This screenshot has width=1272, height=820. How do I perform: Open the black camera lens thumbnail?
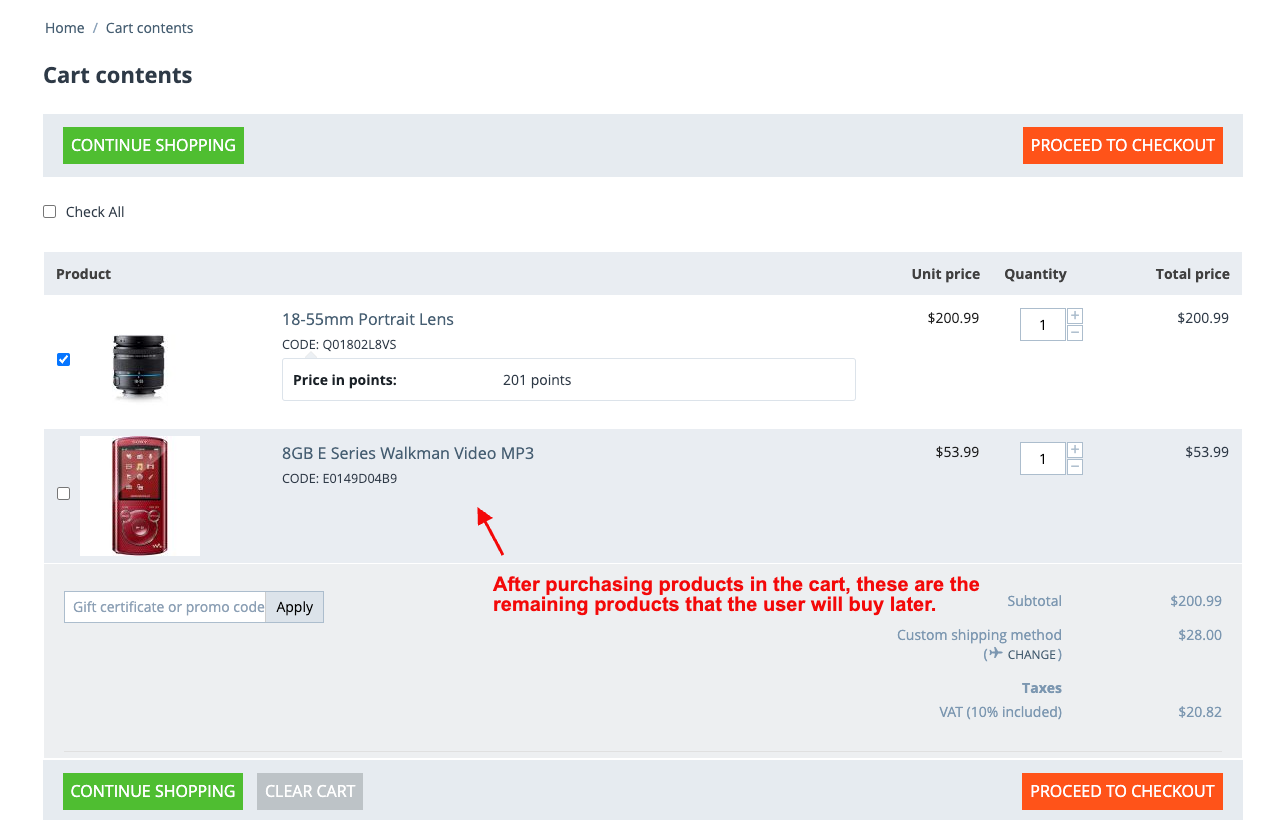point(139,366)
